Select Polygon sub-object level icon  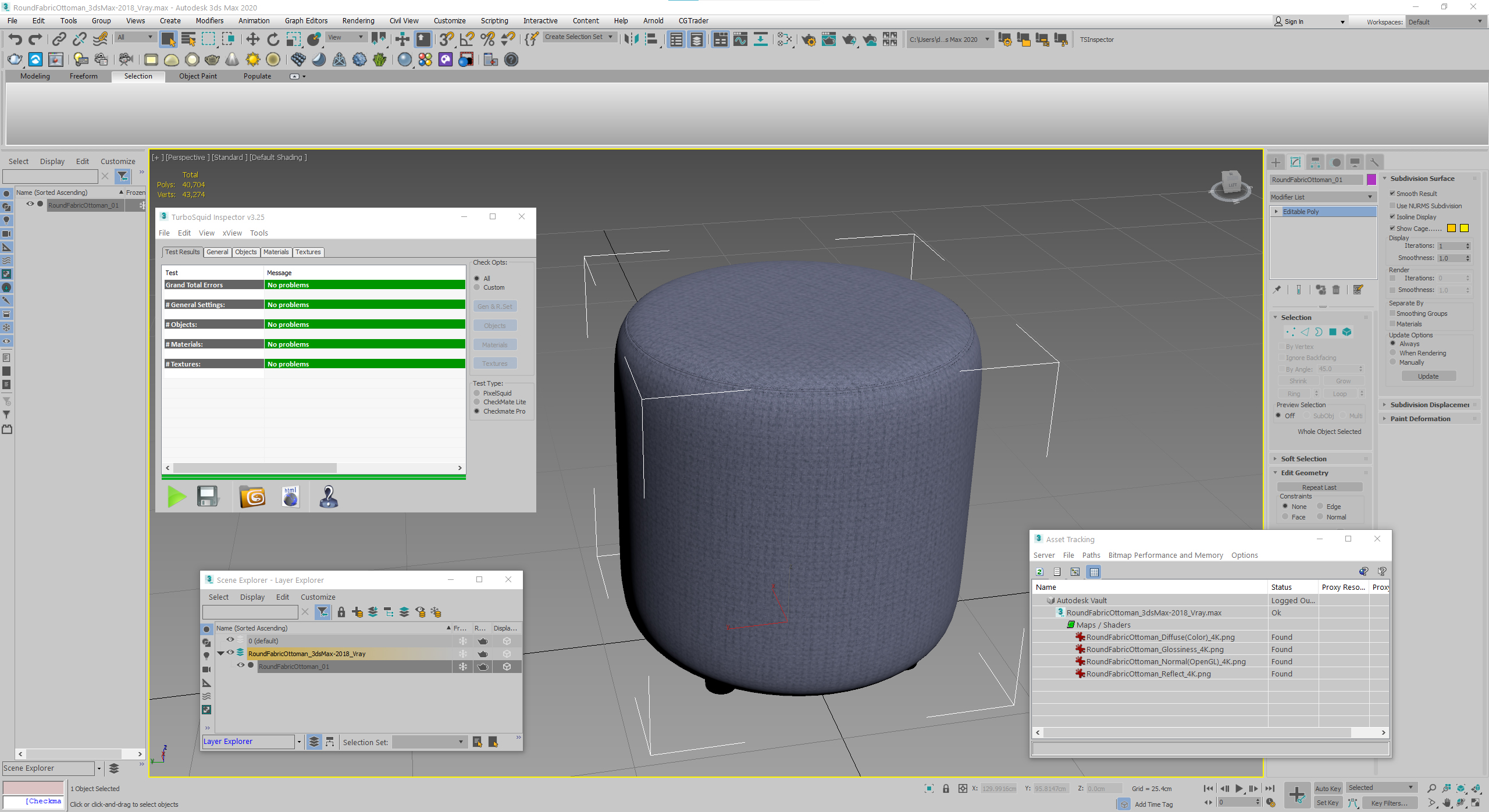(x=1333, y=332)
